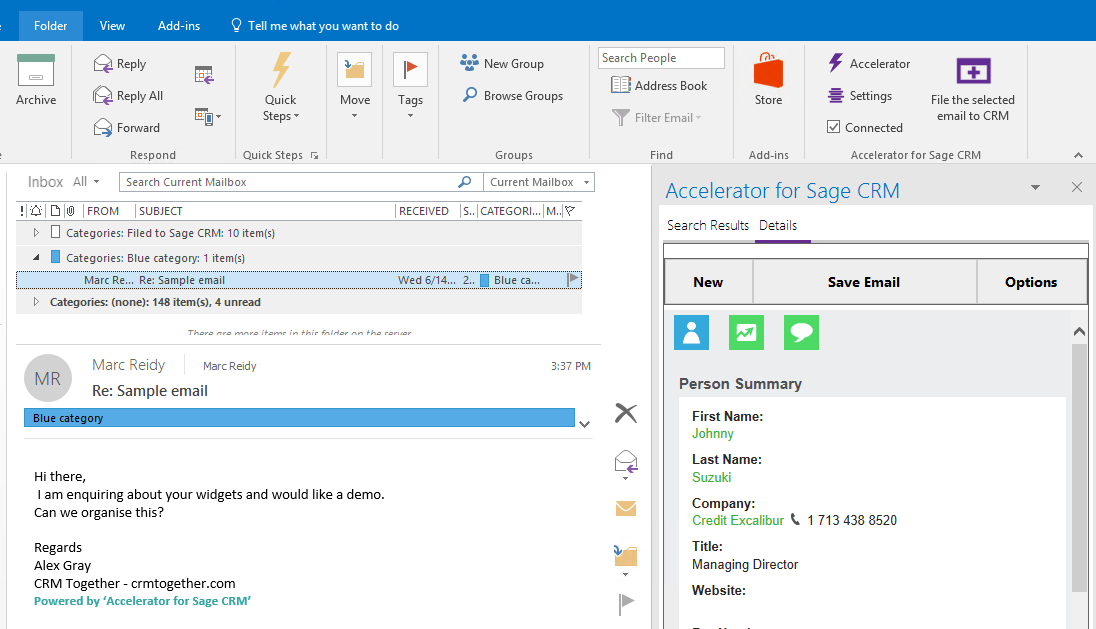Click the blue swatch beside the Blue category group

pyautogui.click(x=56, y=257)
